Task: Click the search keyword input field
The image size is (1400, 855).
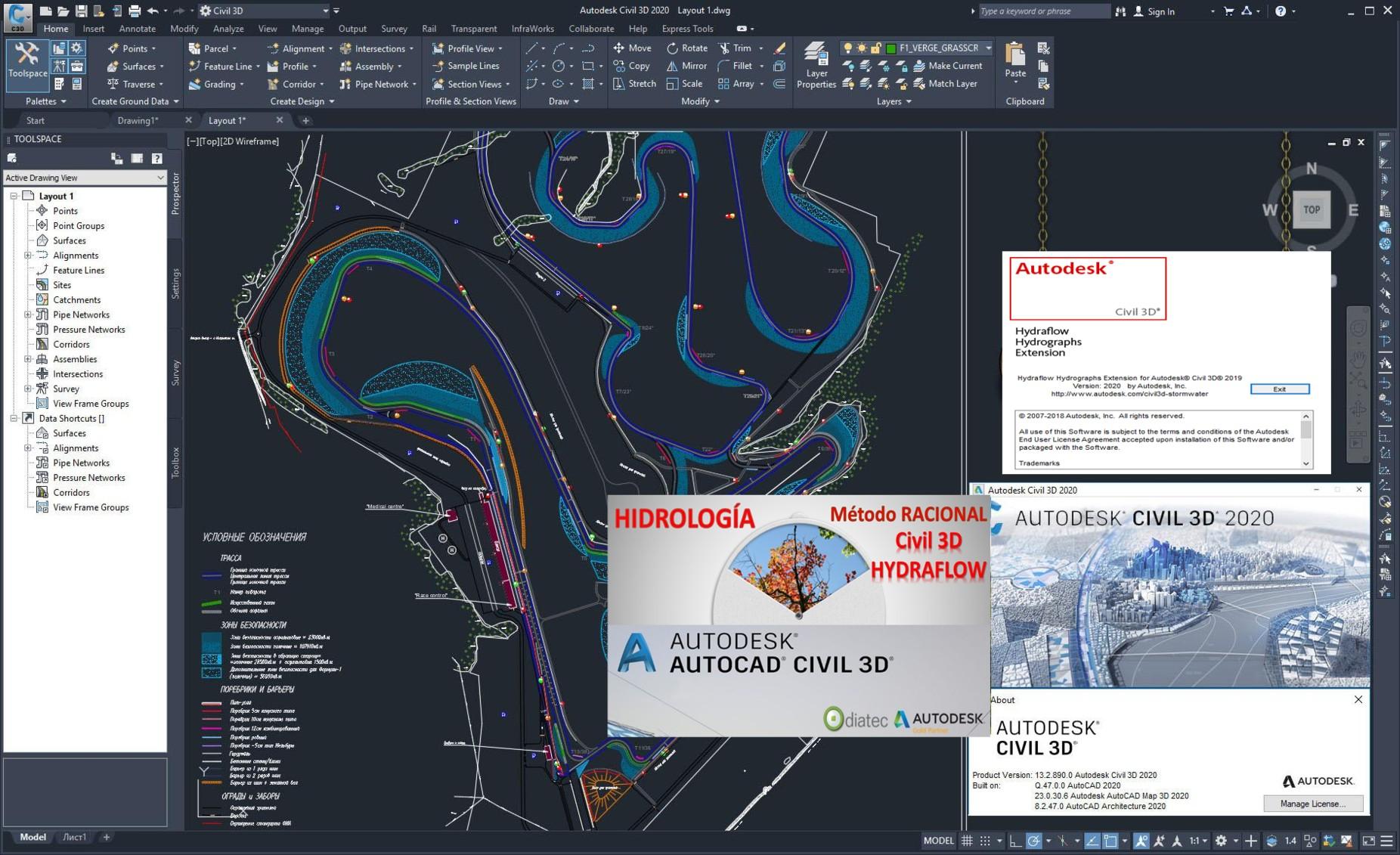Action: point(1044,11)
